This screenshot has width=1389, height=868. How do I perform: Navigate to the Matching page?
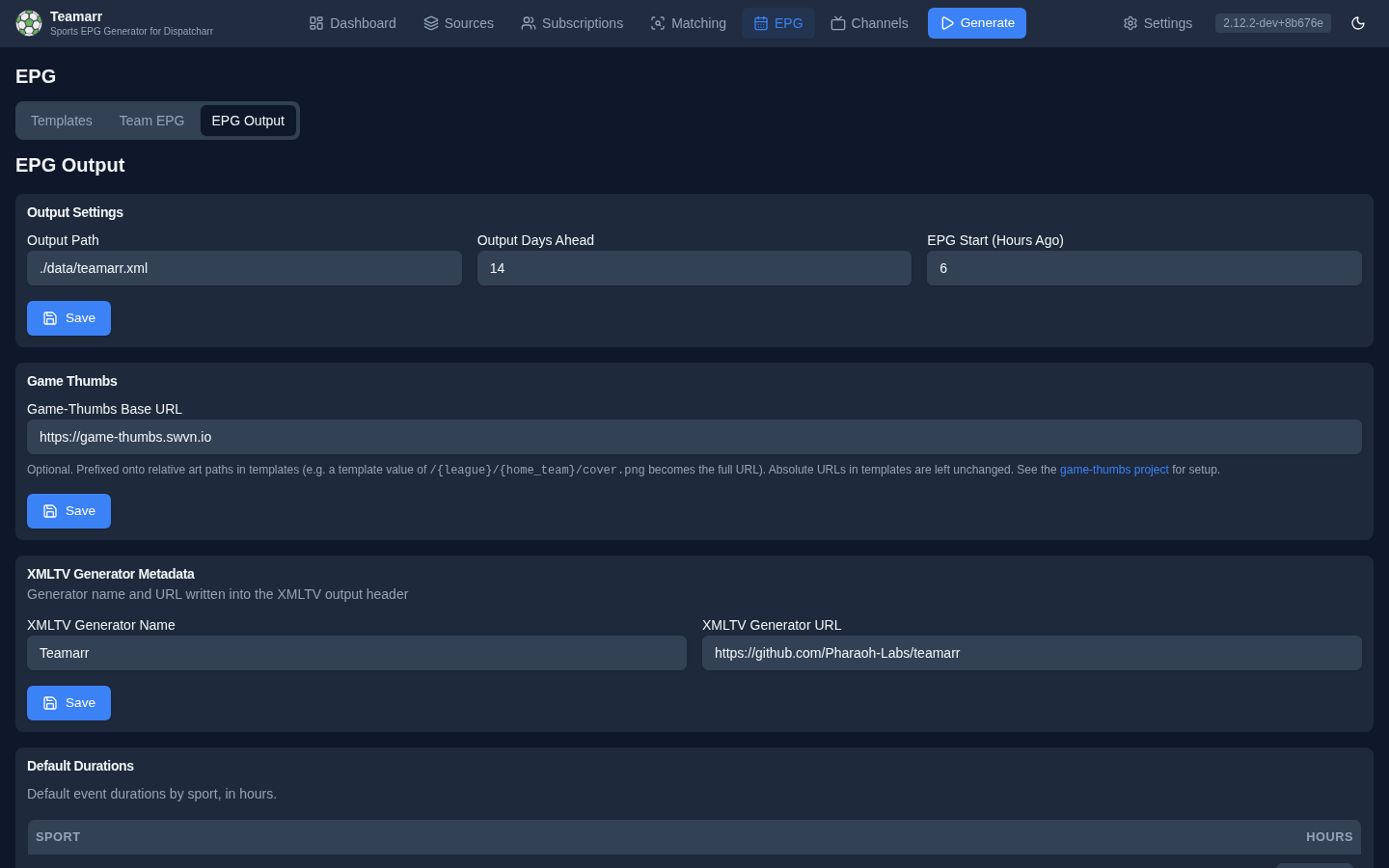coord(688,23)
